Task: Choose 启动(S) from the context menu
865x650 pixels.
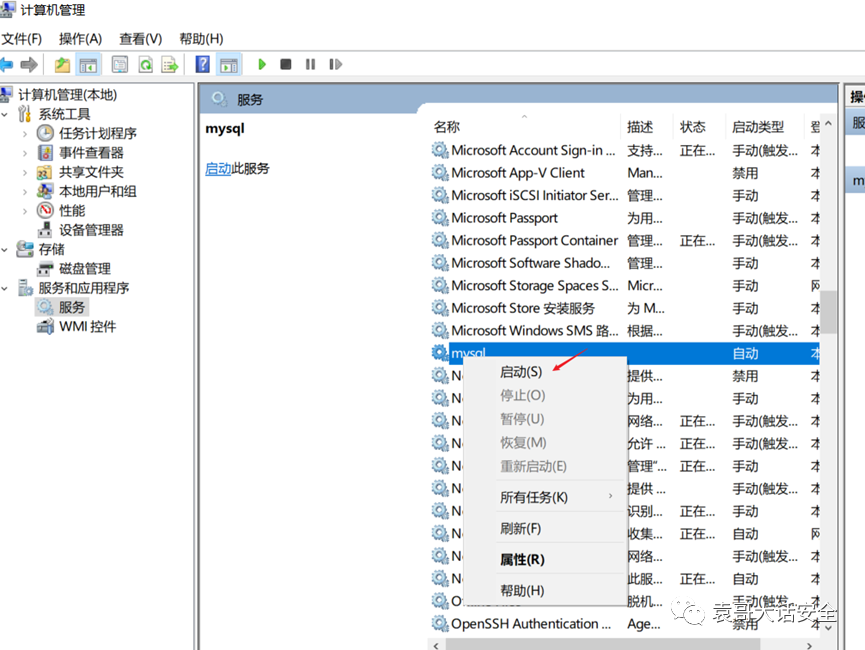Action: 521,371
